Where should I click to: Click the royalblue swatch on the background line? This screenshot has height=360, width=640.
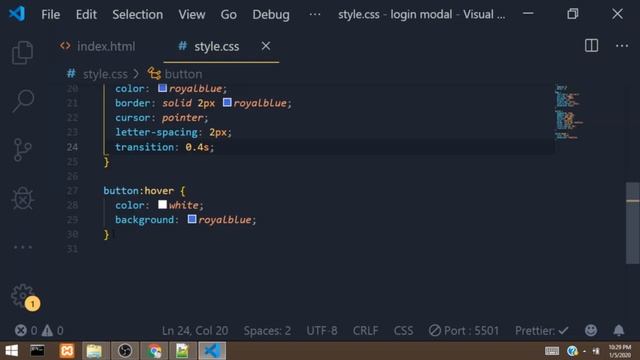coord(192,219)
